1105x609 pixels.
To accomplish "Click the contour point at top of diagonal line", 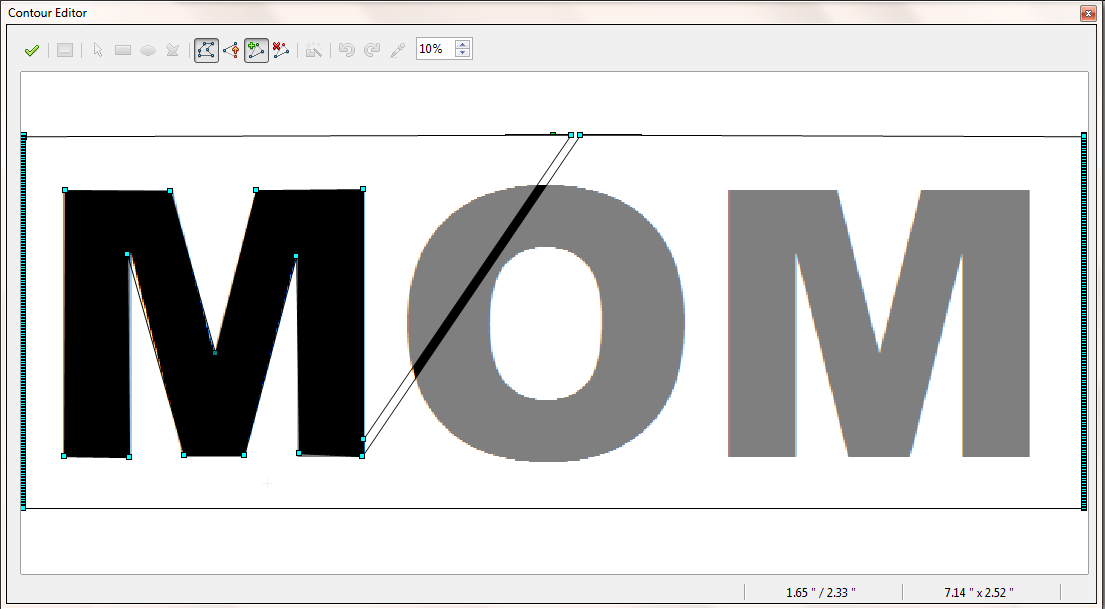I will pos(571,135).
